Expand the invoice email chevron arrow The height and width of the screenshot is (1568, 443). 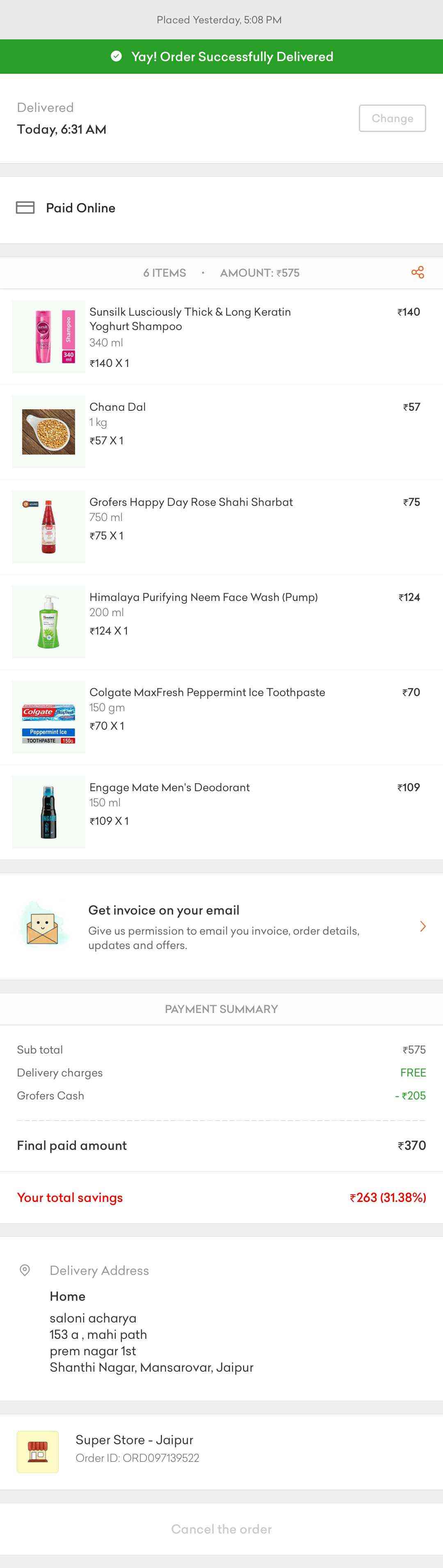(x=423, y=926)
